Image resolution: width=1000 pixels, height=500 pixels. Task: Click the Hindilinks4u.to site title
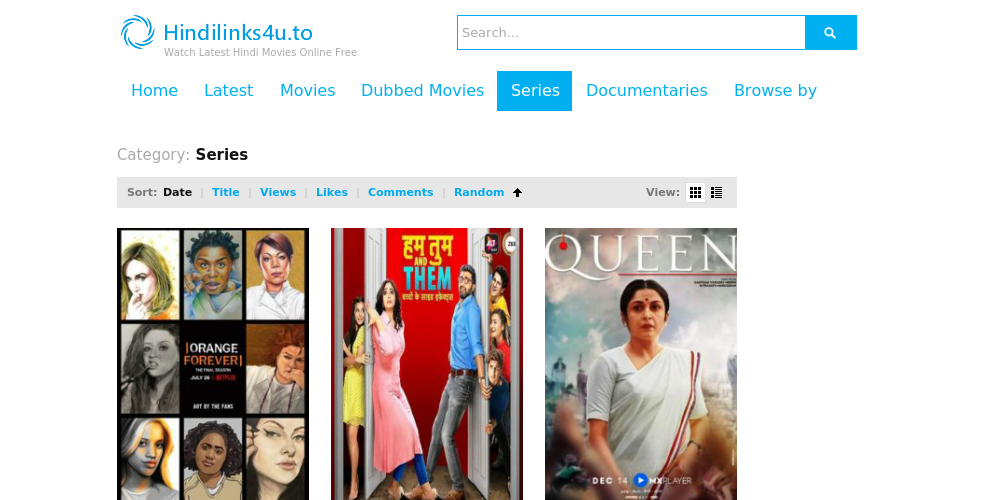[238, 33]
